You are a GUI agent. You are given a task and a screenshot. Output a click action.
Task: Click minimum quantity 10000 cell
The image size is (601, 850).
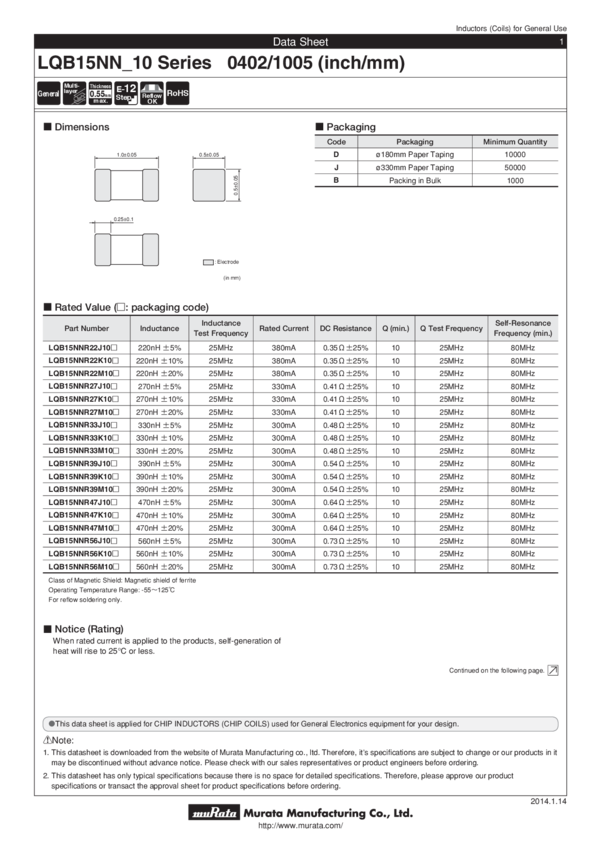515,154
